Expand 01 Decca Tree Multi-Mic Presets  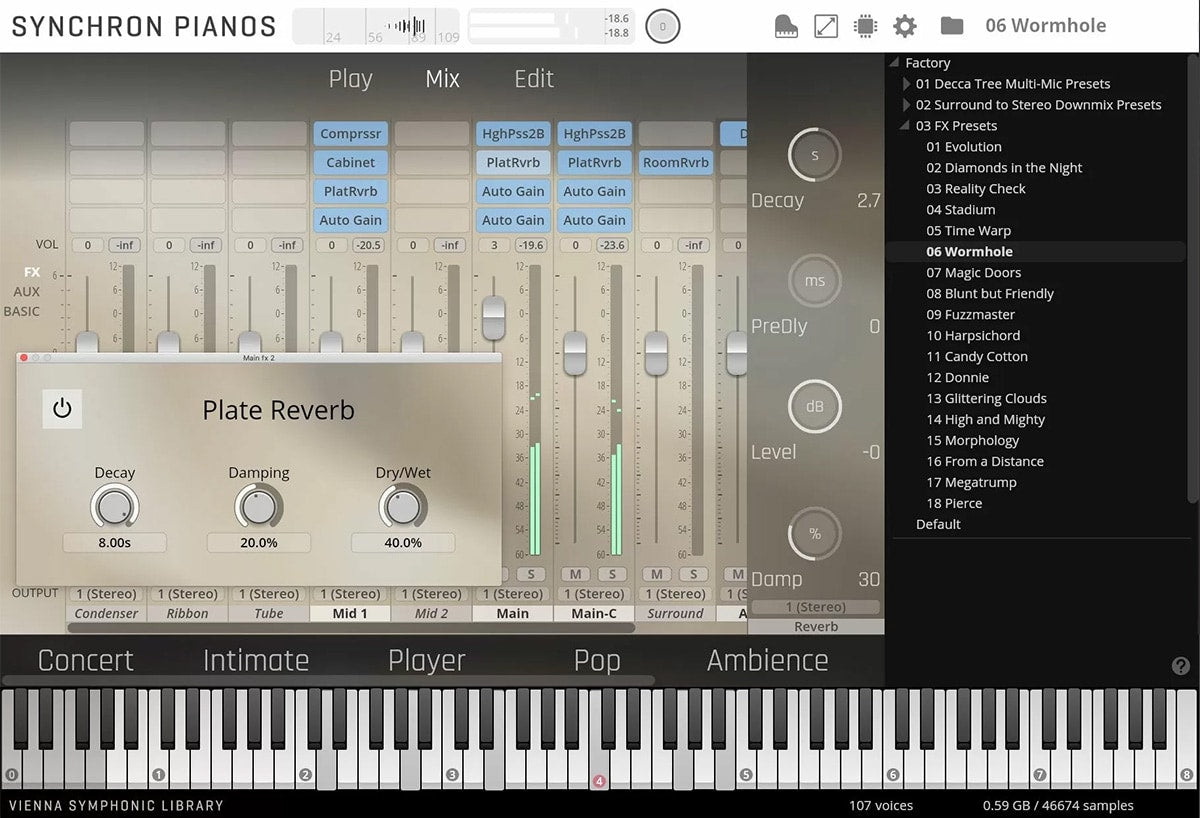907,84
